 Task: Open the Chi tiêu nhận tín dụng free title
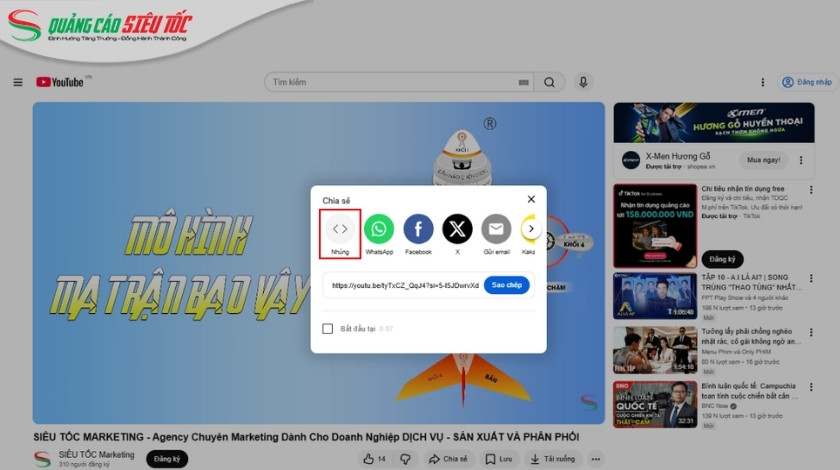[x=743, y=189]
